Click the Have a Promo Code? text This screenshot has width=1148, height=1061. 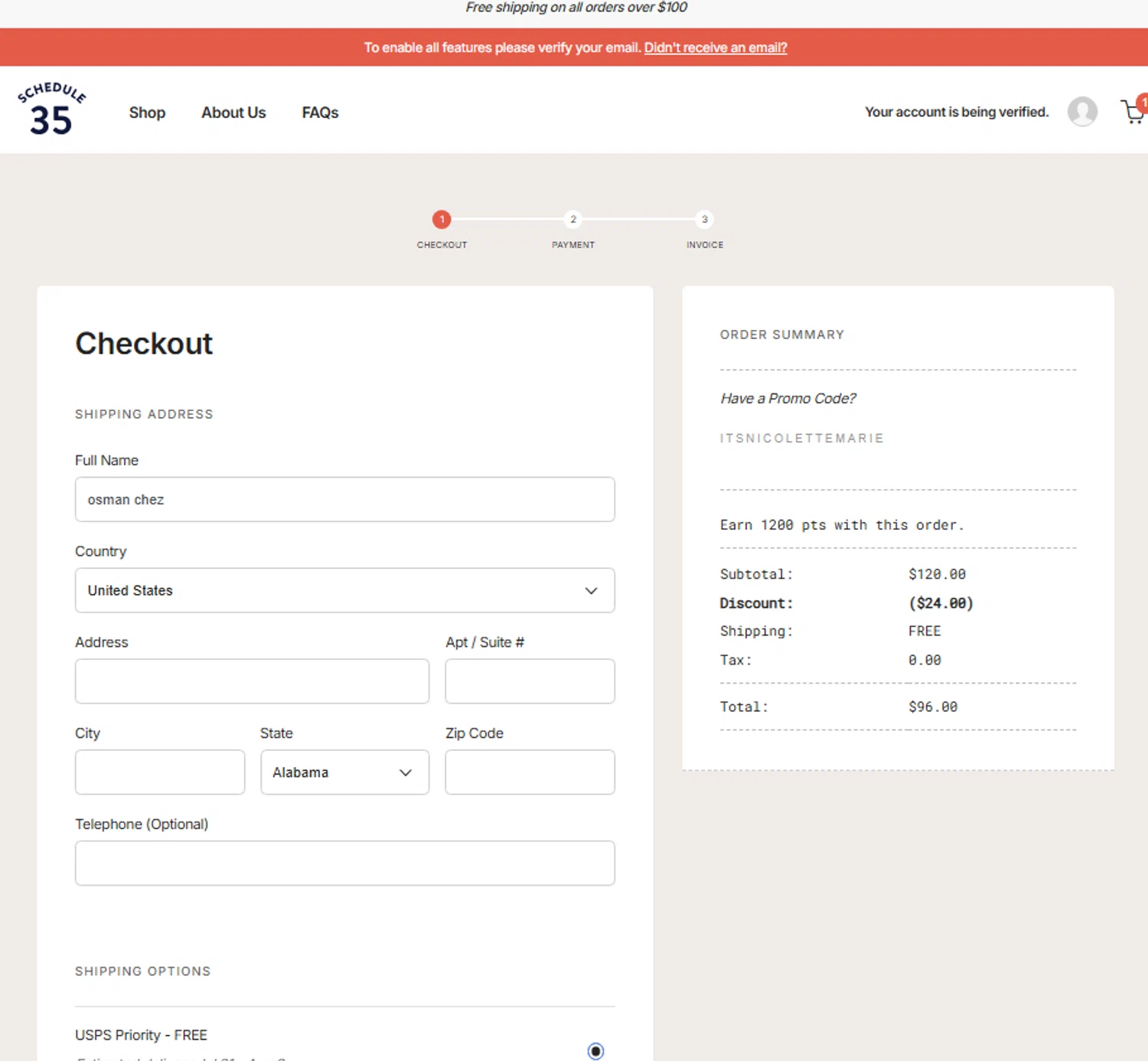pos(788,399)
